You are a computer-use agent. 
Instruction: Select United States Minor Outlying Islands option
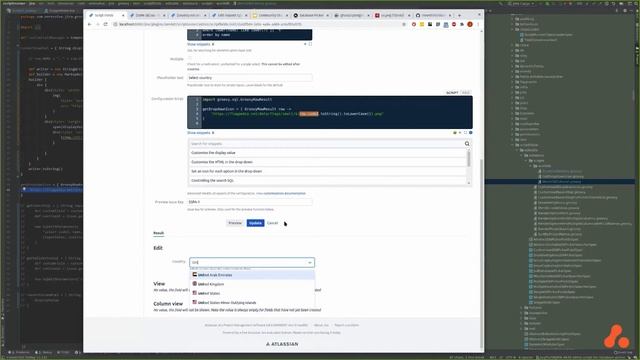(x=252, y=302)
